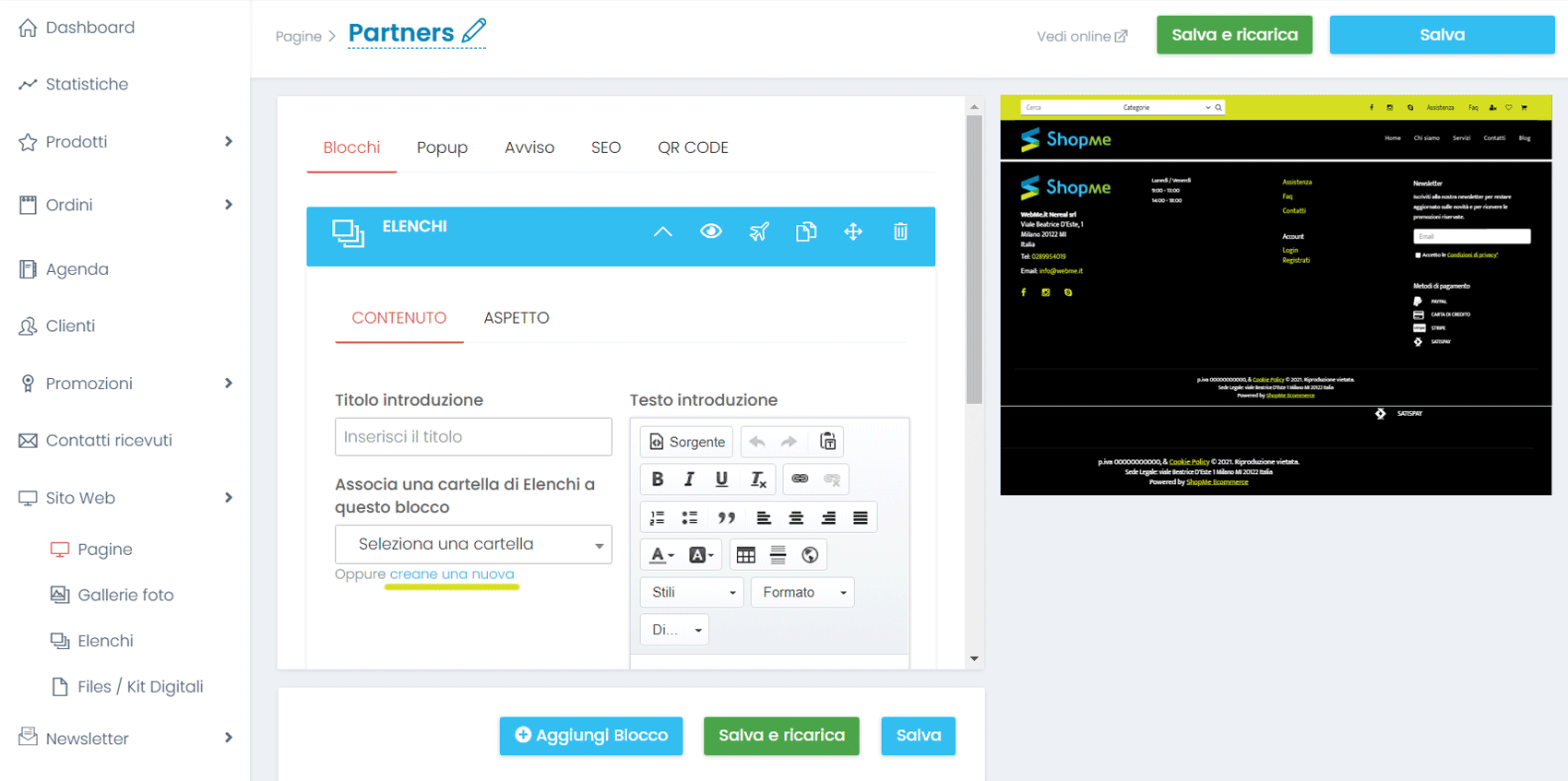1568x781 pixels.
Task: Click the pencil icon next to Partners title
Action: pos(474,31)
